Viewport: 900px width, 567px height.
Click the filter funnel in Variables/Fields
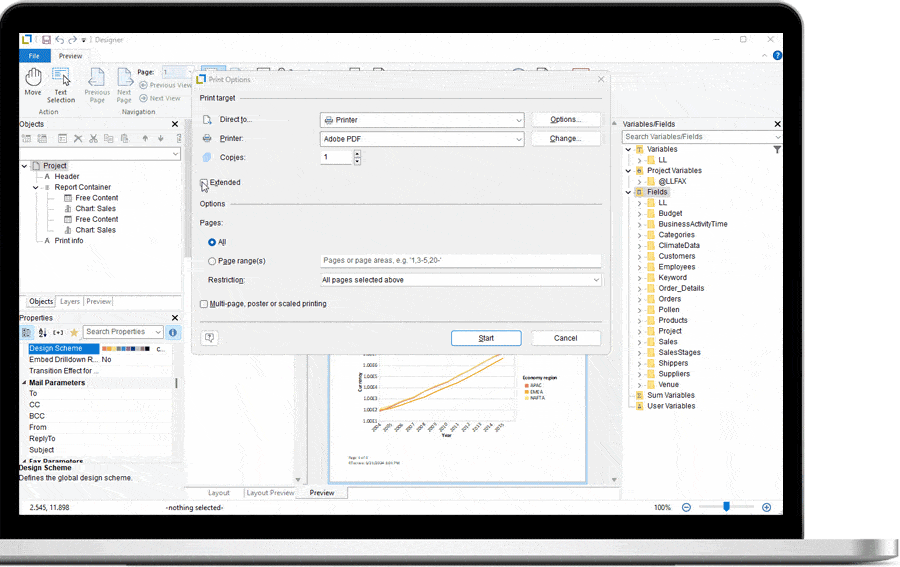tap(777, 150)
